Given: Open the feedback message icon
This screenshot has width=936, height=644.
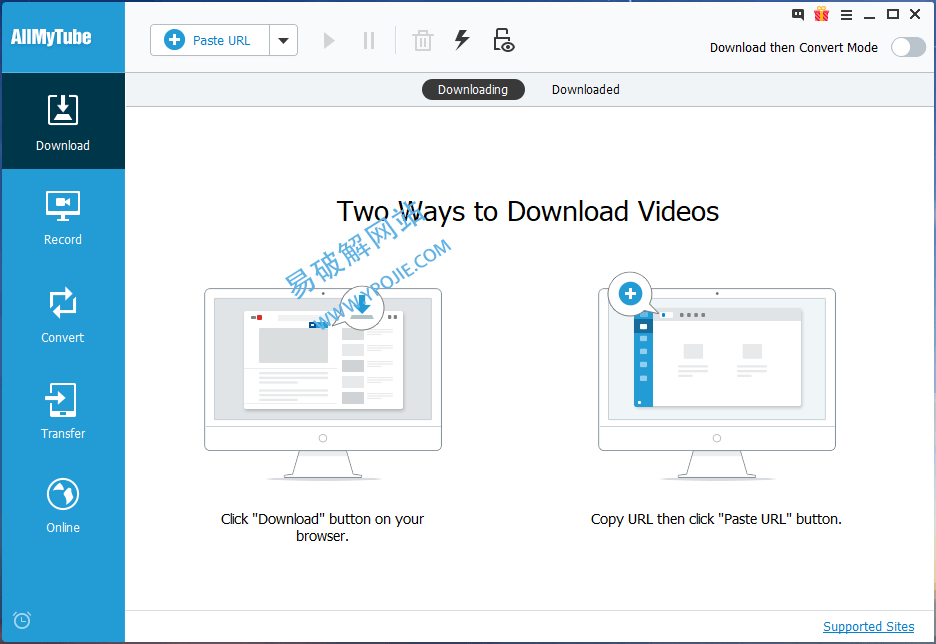Looking at the screenshot, I should point(797,14).
